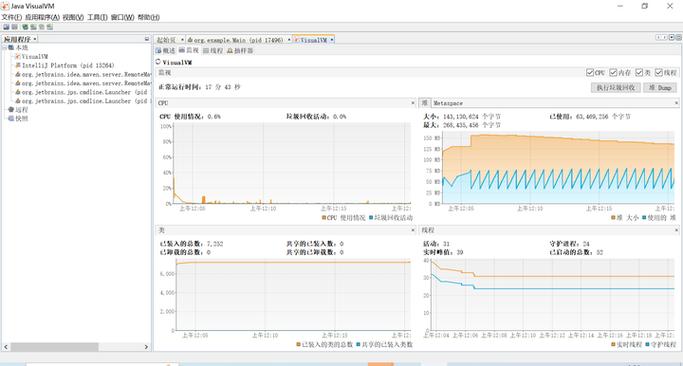
Task: Click refresh spinner beside VisualVM heading
Action: pos(158,62)
